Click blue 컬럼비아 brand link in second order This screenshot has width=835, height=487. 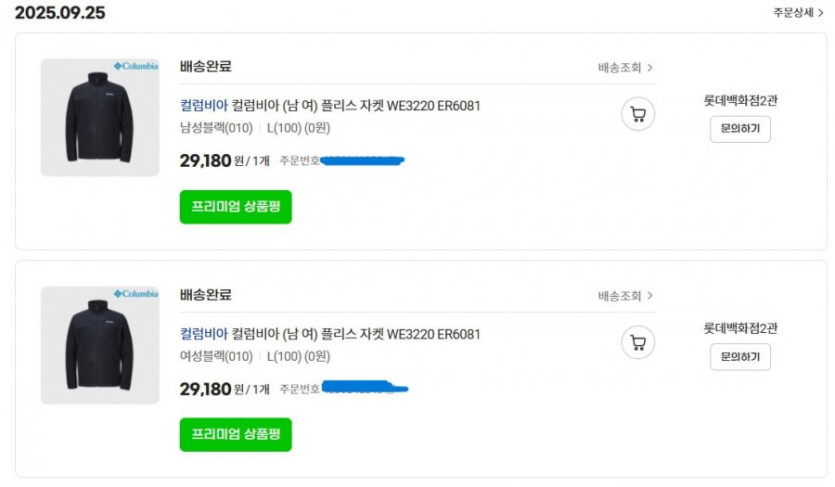[203, 334]
